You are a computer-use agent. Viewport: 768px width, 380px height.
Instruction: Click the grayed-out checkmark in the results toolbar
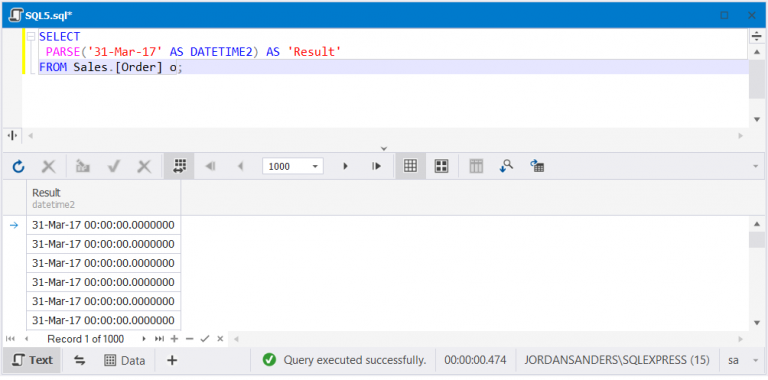(x=114, y=166)
